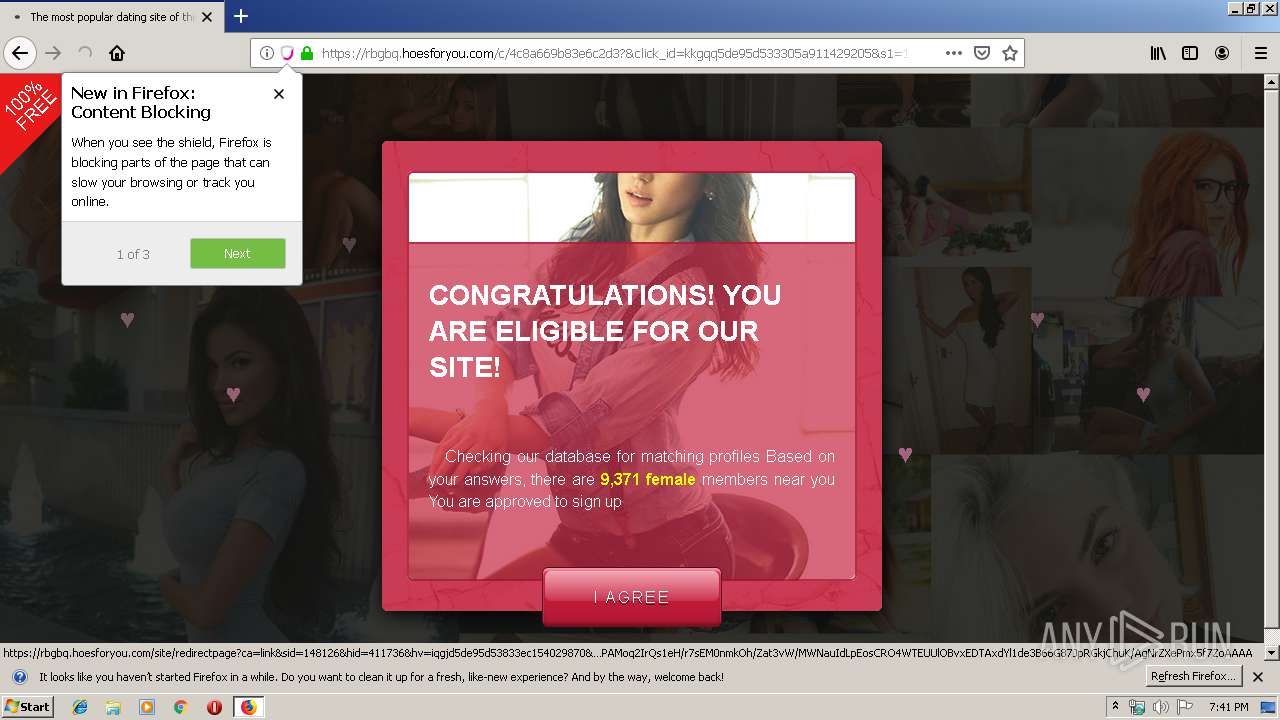Click the I AGREE button
The width and height of the screenshot is (1280, 720).
[631, 597]
